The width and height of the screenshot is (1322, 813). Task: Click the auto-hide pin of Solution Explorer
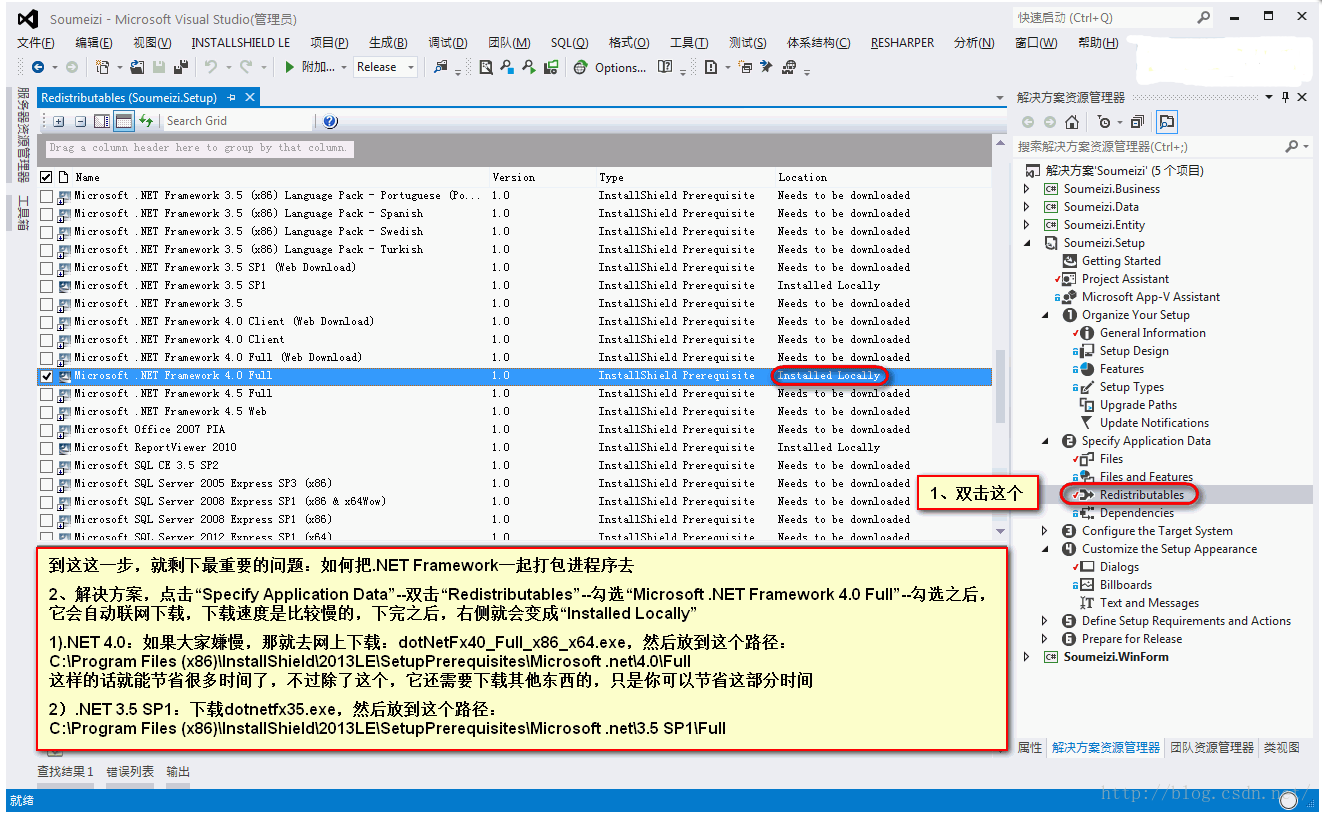pos(1285,97)
